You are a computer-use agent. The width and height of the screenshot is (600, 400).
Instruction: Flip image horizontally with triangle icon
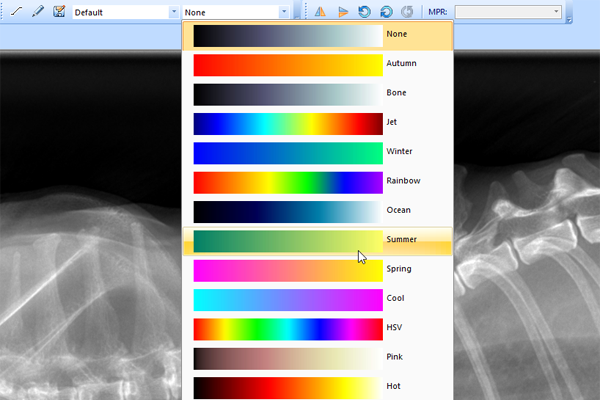click(x=320, y=12)
